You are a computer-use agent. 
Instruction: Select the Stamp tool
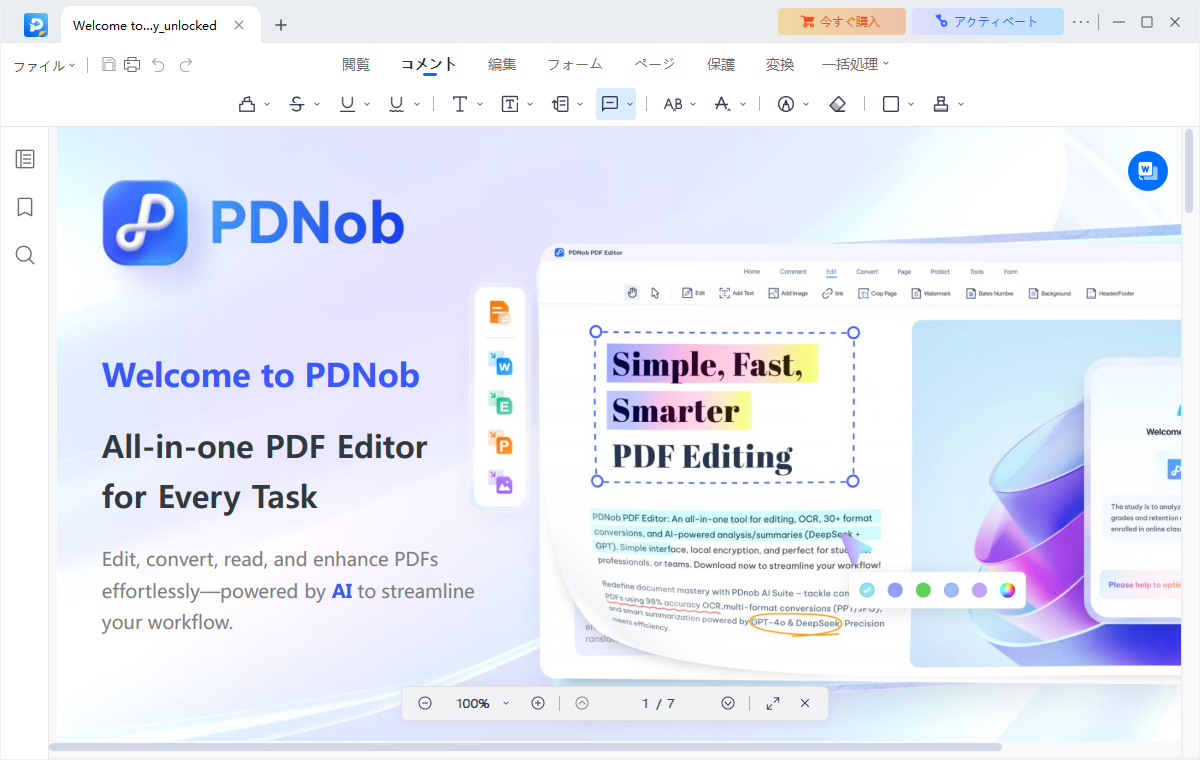pyautogui.click(x=940, y=104)
